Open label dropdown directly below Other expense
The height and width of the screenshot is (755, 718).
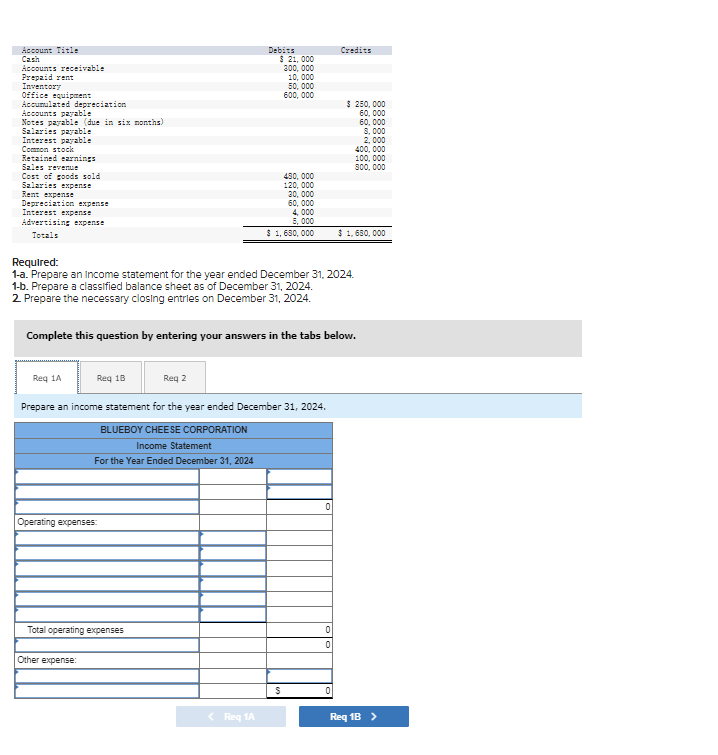point(107,676)
